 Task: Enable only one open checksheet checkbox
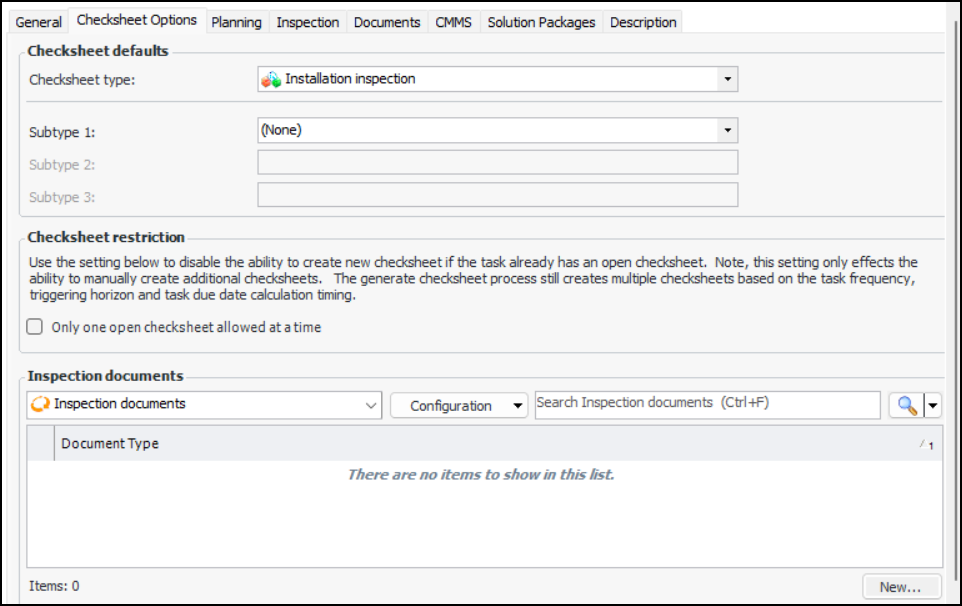(35, 327)
